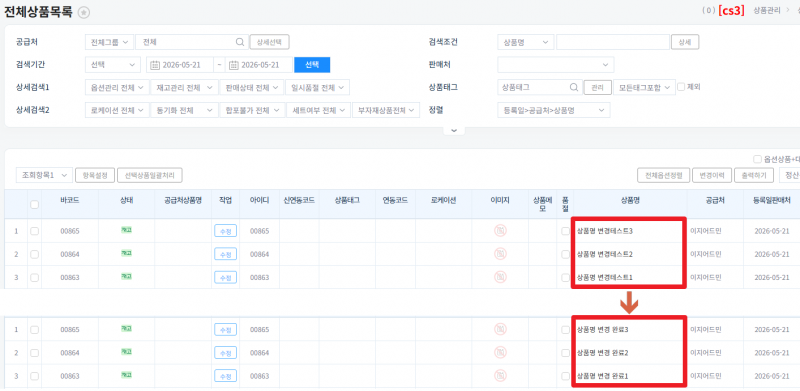Screen dimensions: 800x391
Task: Open the 모든태그포함 dropdown
Action: tap(644, 87)
